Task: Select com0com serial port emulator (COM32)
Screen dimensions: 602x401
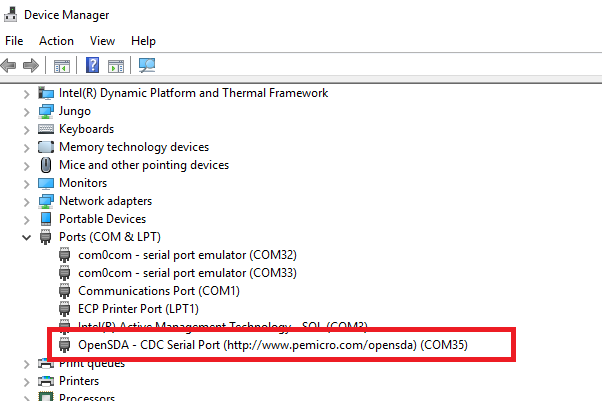Action: (187, 255)
